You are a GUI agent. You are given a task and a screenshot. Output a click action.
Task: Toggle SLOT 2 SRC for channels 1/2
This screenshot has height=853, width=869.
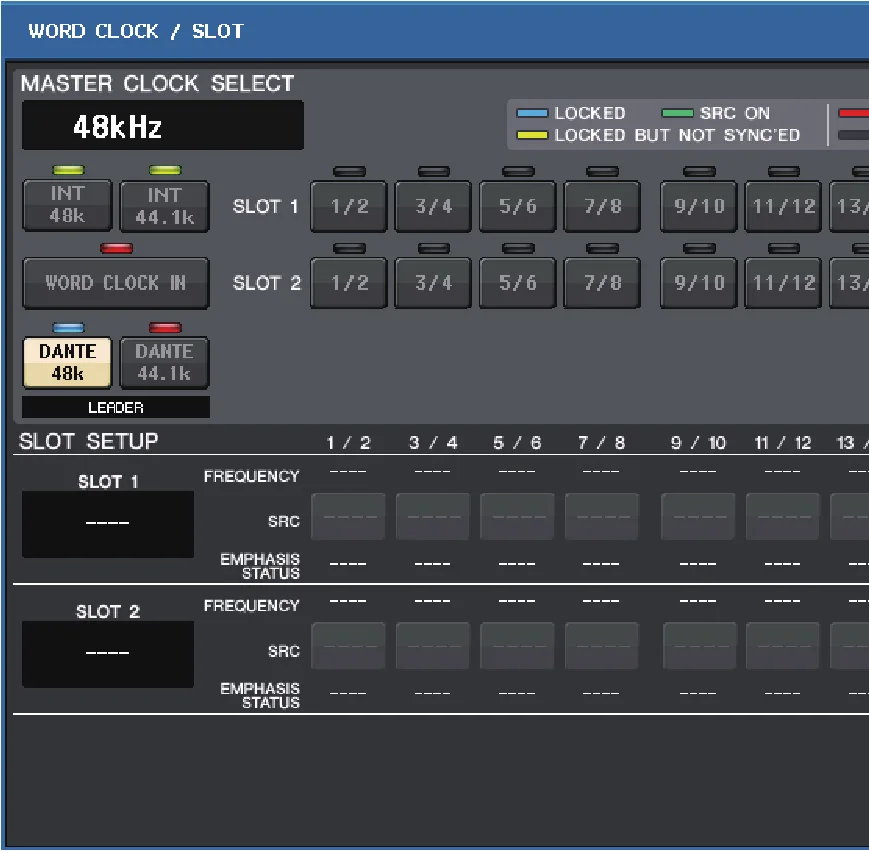coord(348,646)
